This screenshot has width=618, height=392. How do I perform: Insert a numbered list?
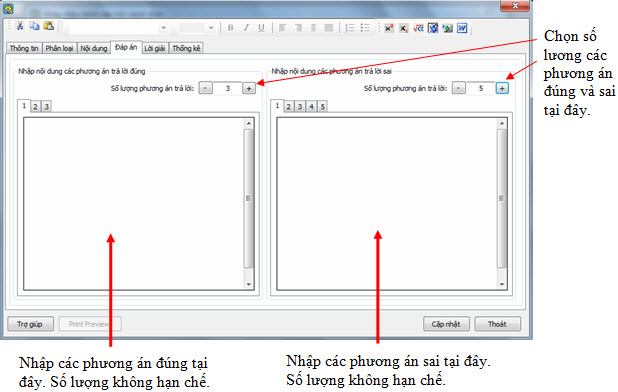coord(350,28)
